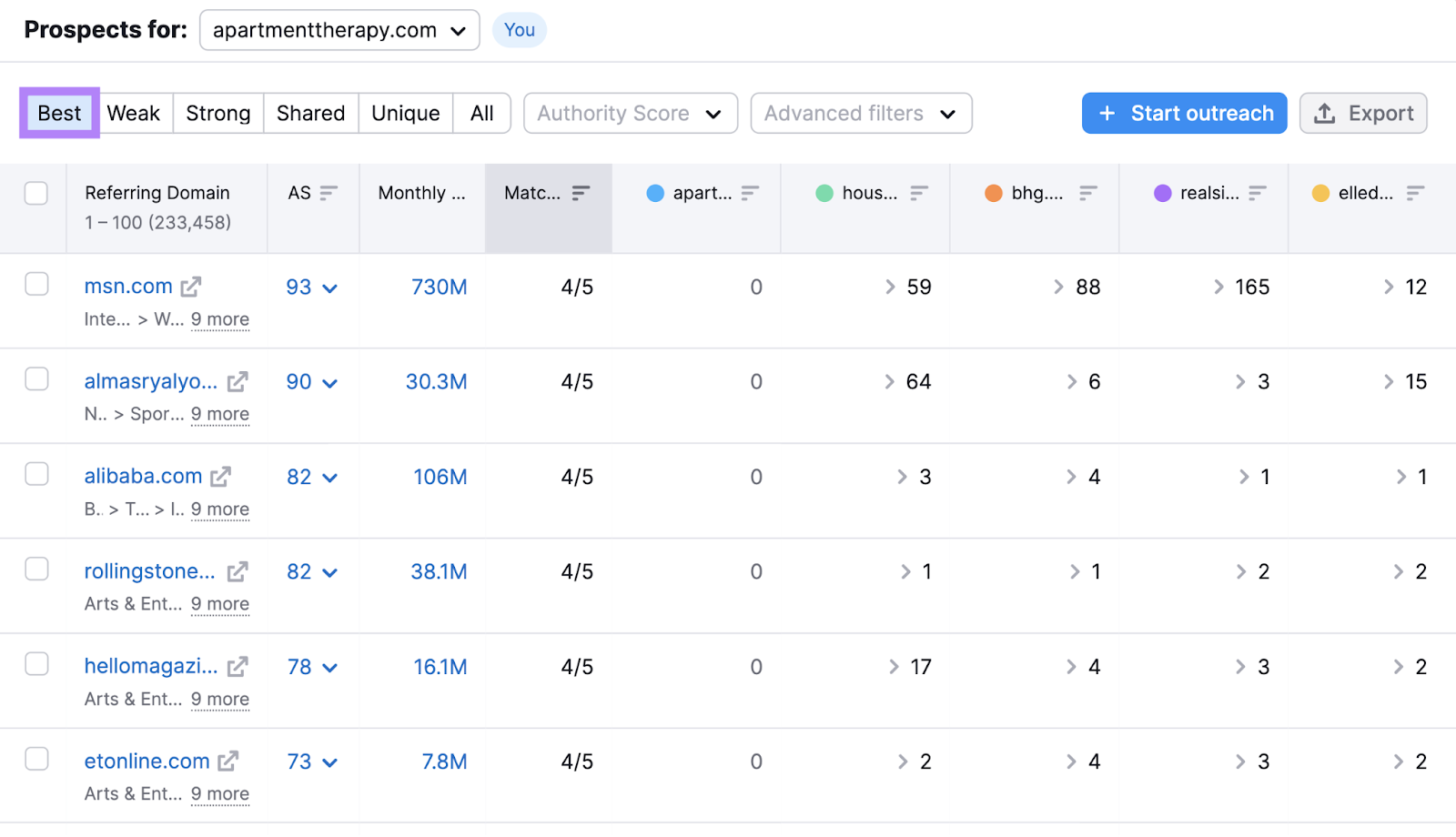This screenshot has width=1456, height=837.
Task: Click Start outreach button
Action: coord(1184,114)
